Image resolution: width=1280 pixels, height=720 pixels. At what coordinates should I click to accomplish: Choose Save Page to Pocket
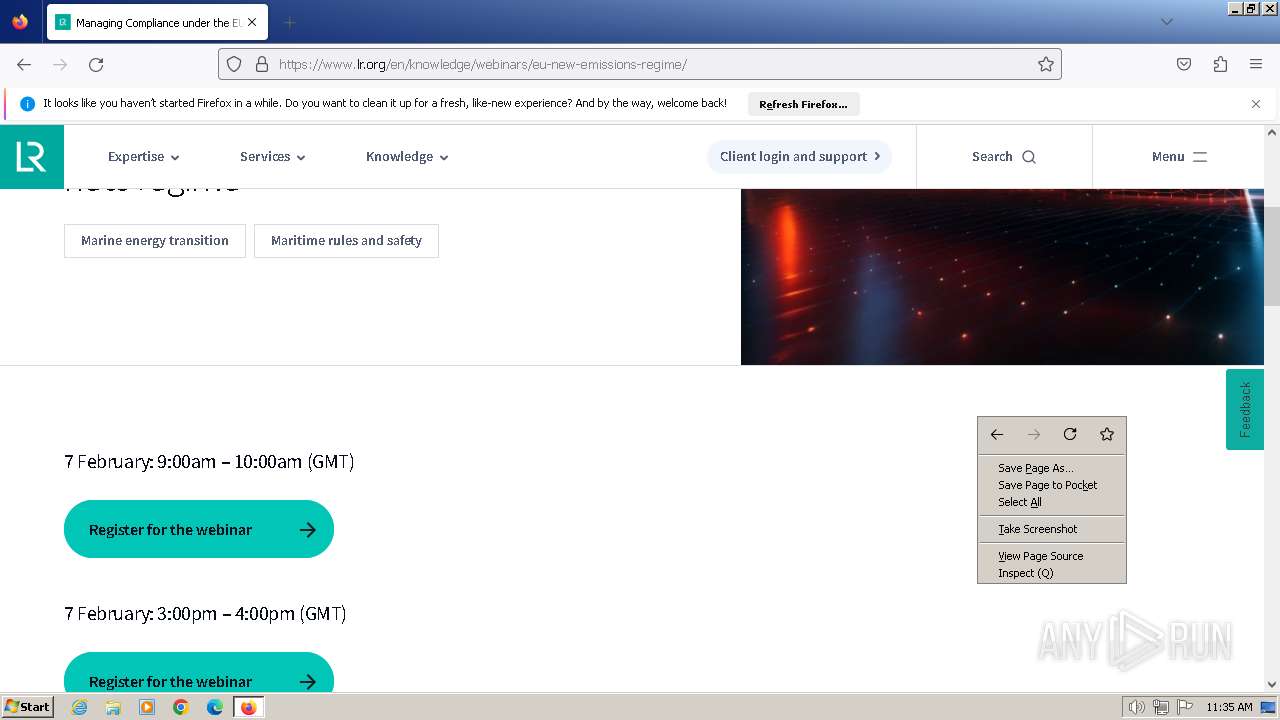point(1052,485)
